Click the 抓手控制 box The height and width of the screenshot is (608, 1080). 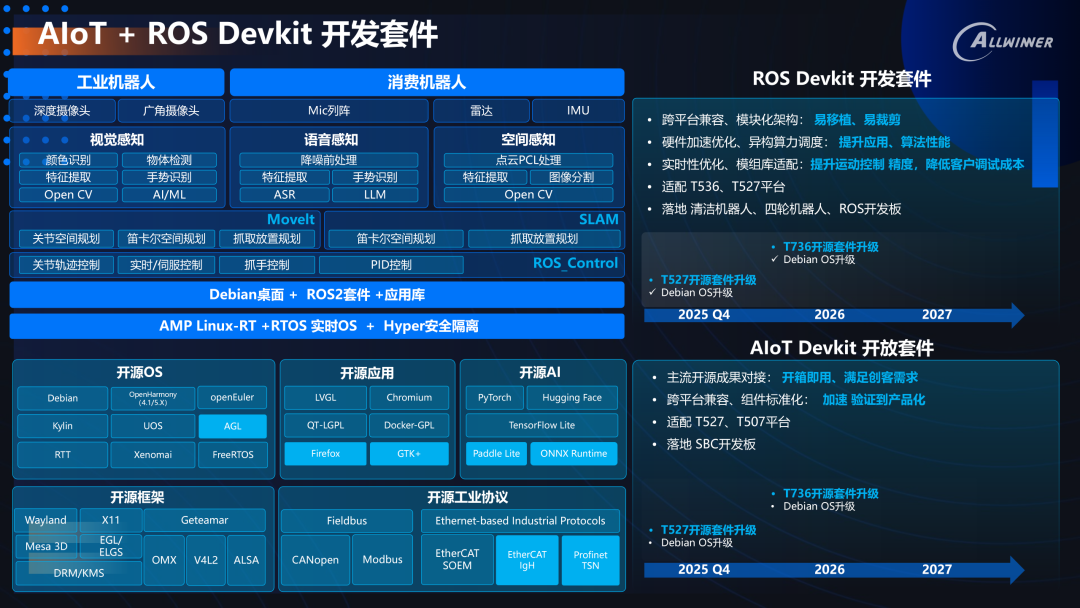coord(267,265)
